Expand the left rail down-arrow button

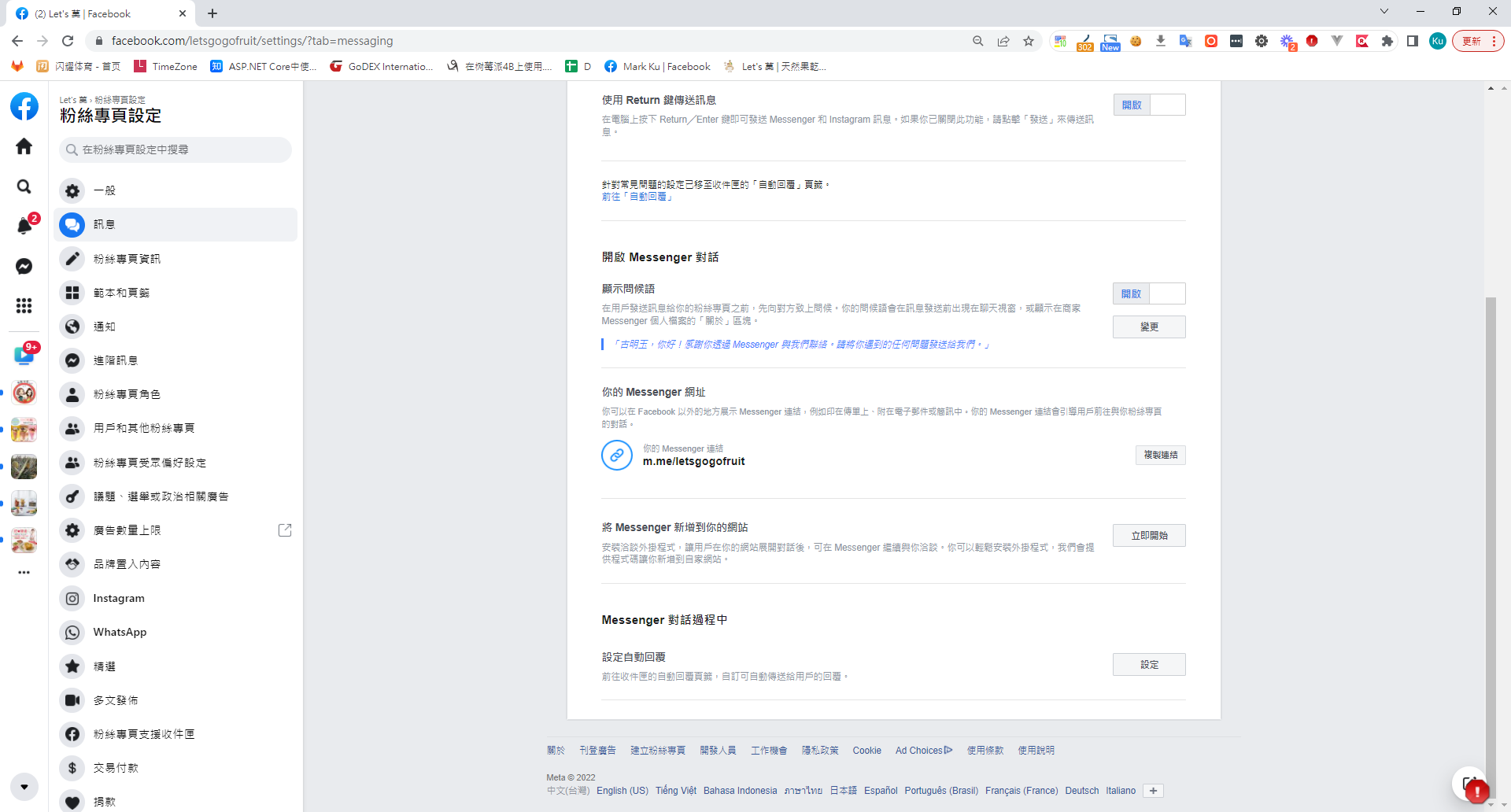pos(24,787)
